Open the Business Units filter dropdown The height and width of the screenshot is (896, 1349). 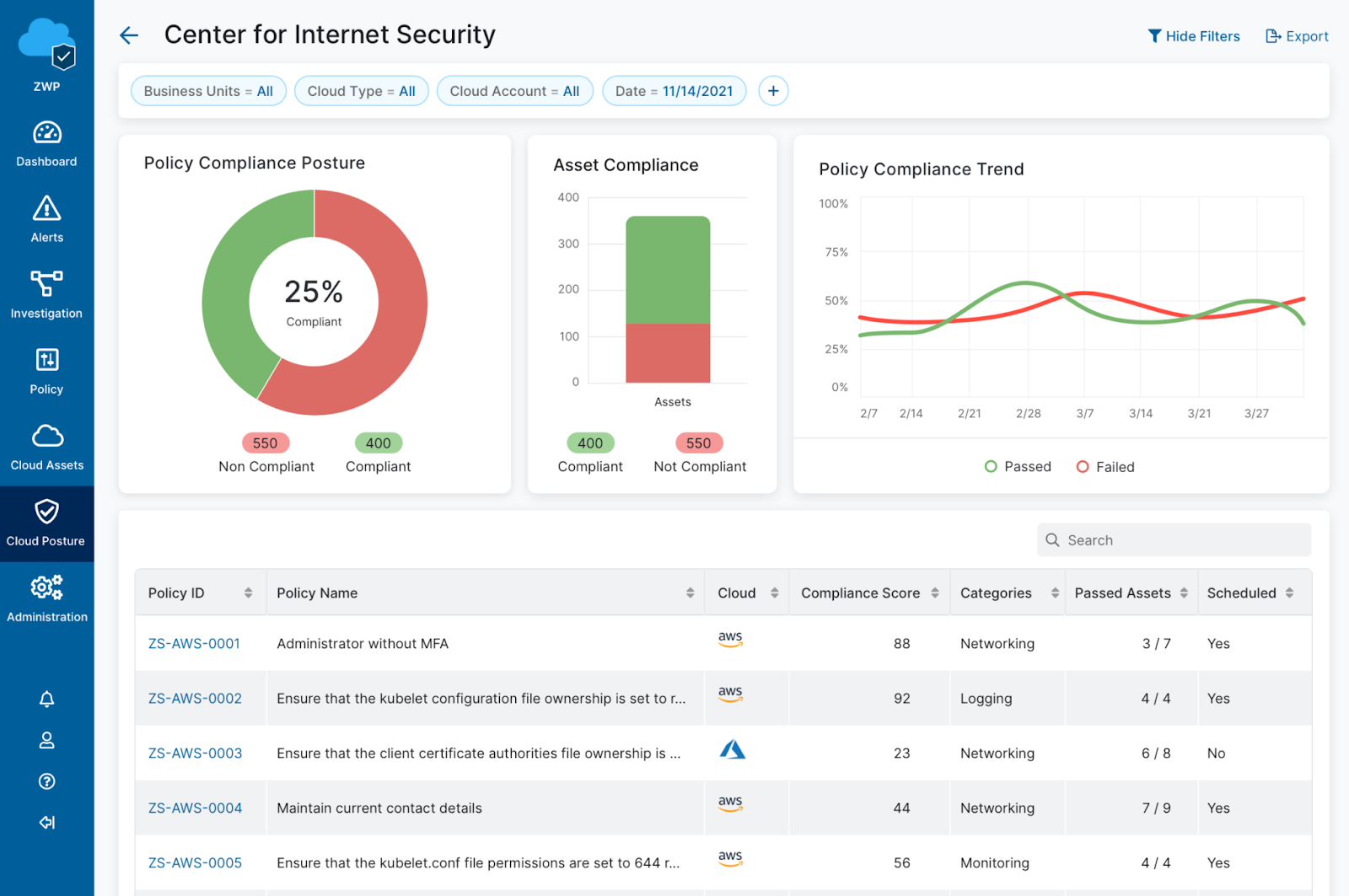pyautogui.click(x=208, y=91)
